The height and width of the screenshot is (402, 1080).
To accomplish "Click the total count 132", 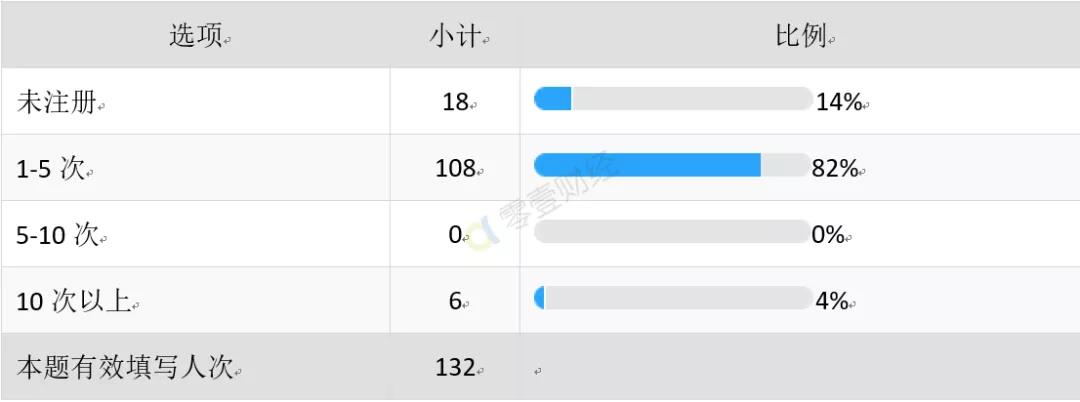I will click(455, 368).
